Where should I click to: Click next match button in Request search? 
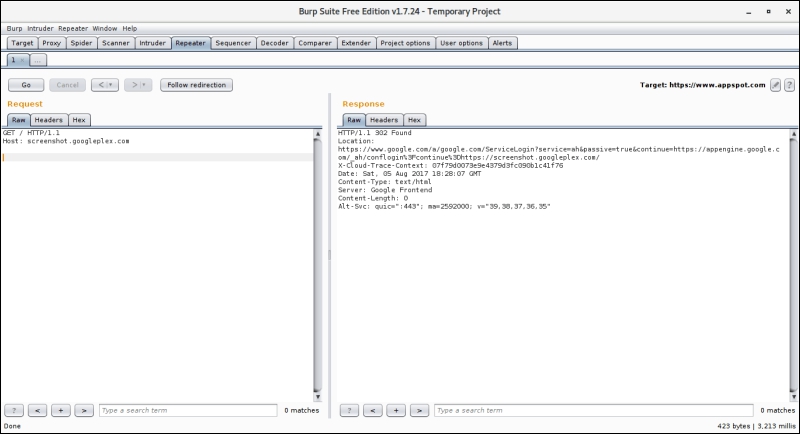tap(84, 410)
